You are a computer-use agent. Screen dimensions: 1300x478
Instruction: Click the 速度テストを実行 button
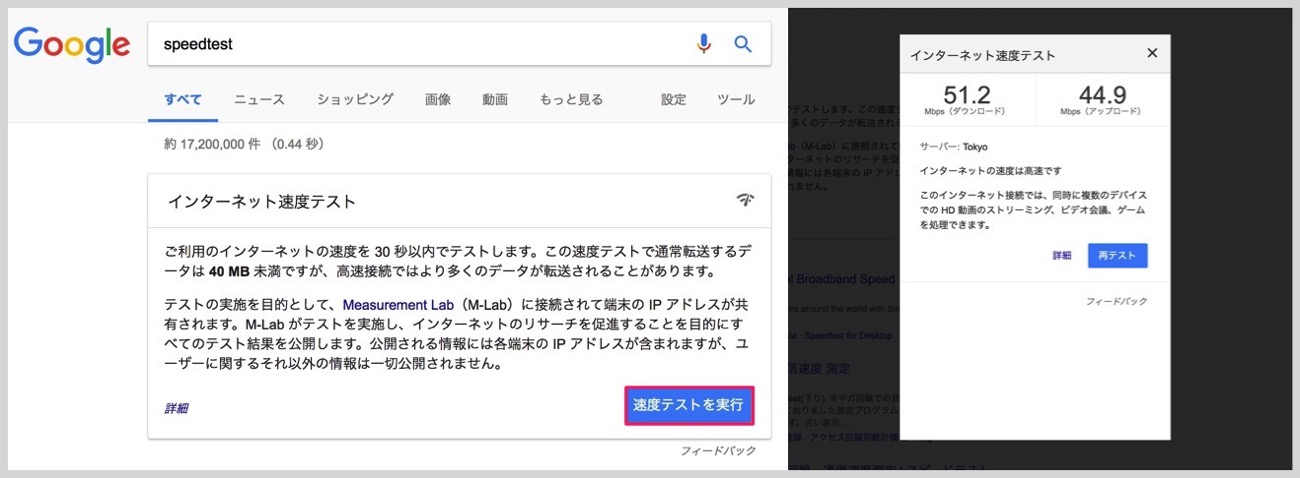pos(688,405)
